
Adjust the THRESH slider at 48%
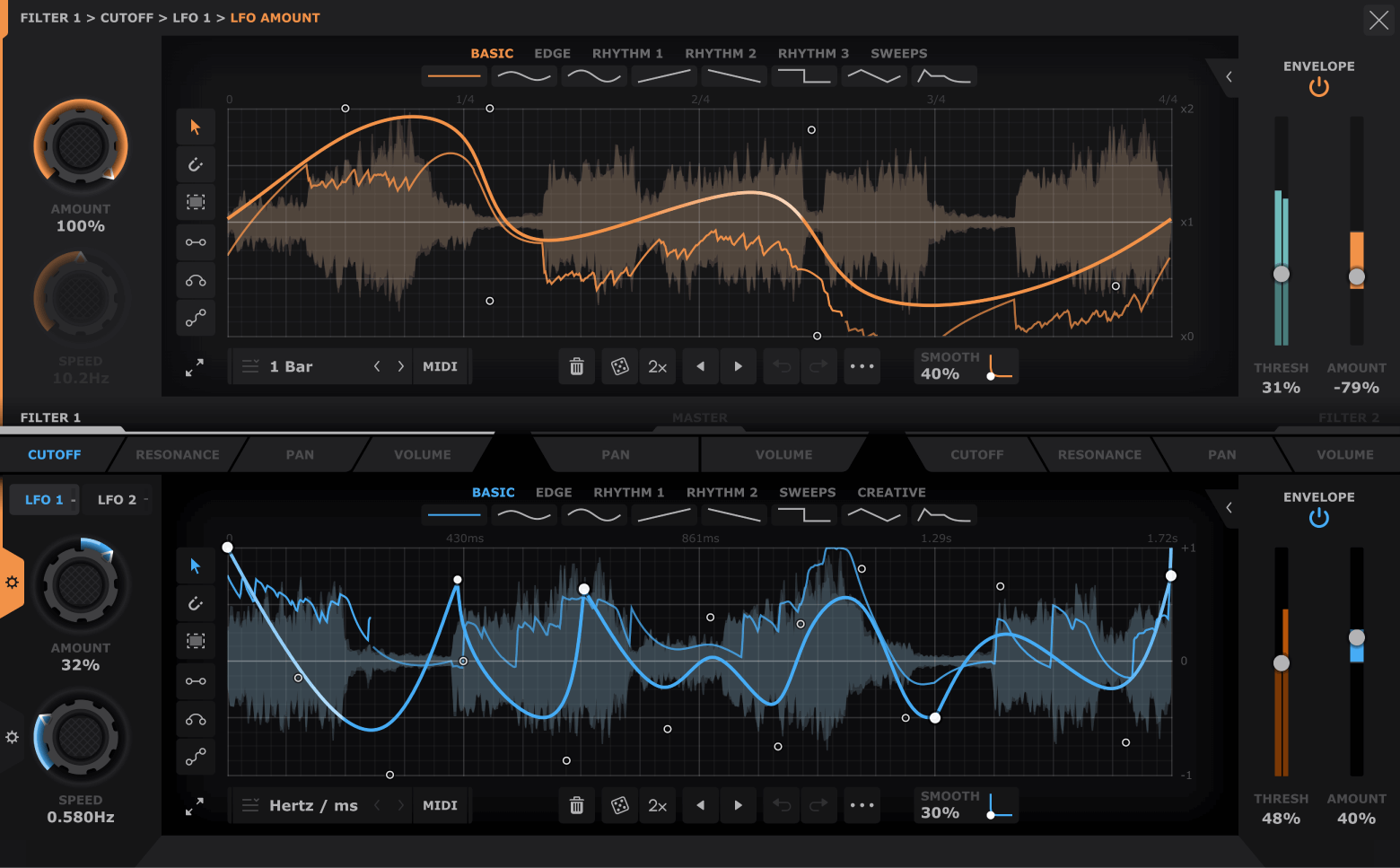(x=1281, y=662)
